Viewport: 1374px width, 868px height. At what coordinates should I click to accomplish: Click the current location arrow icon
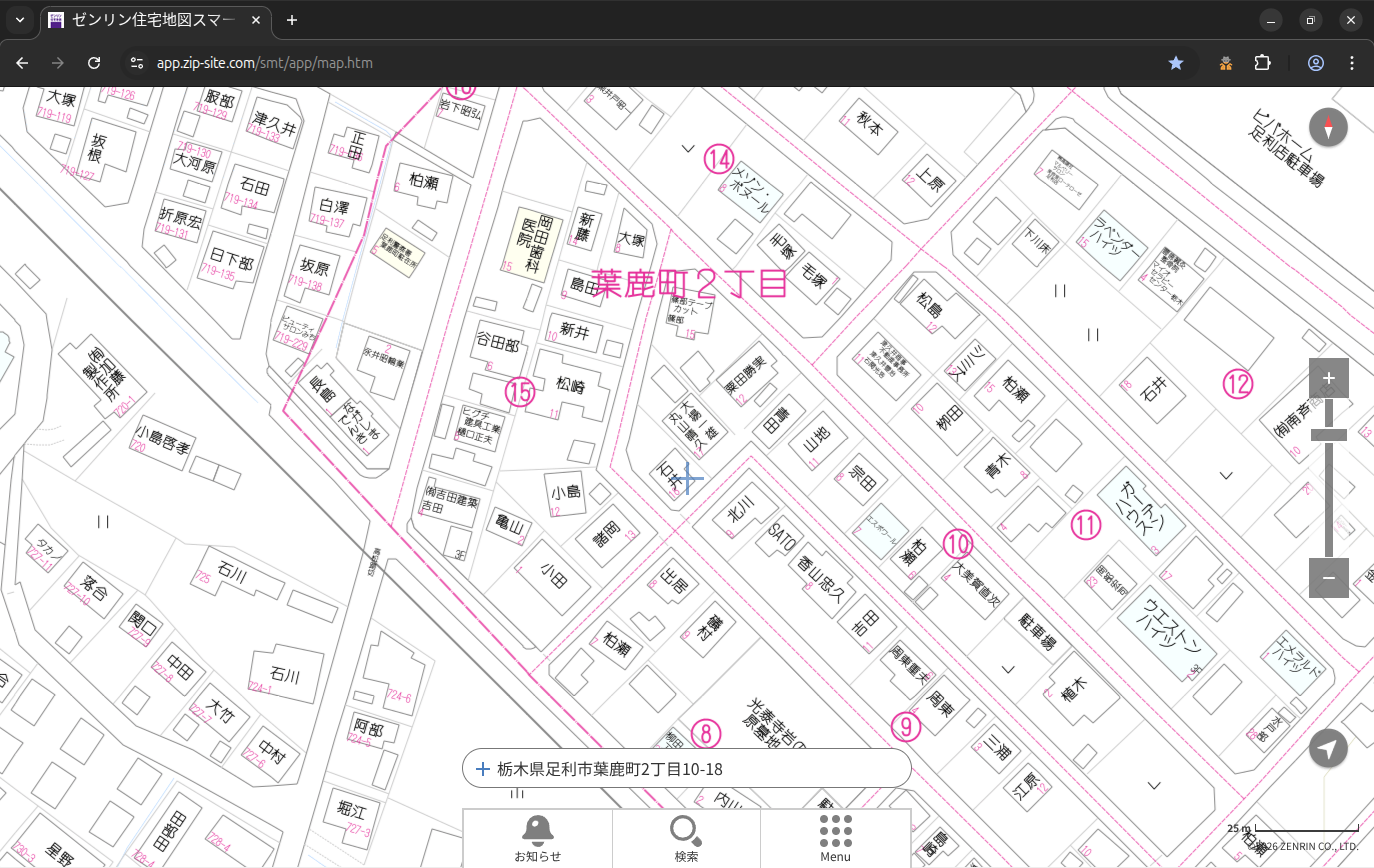pyautogui.click(x=1328, y=748)
